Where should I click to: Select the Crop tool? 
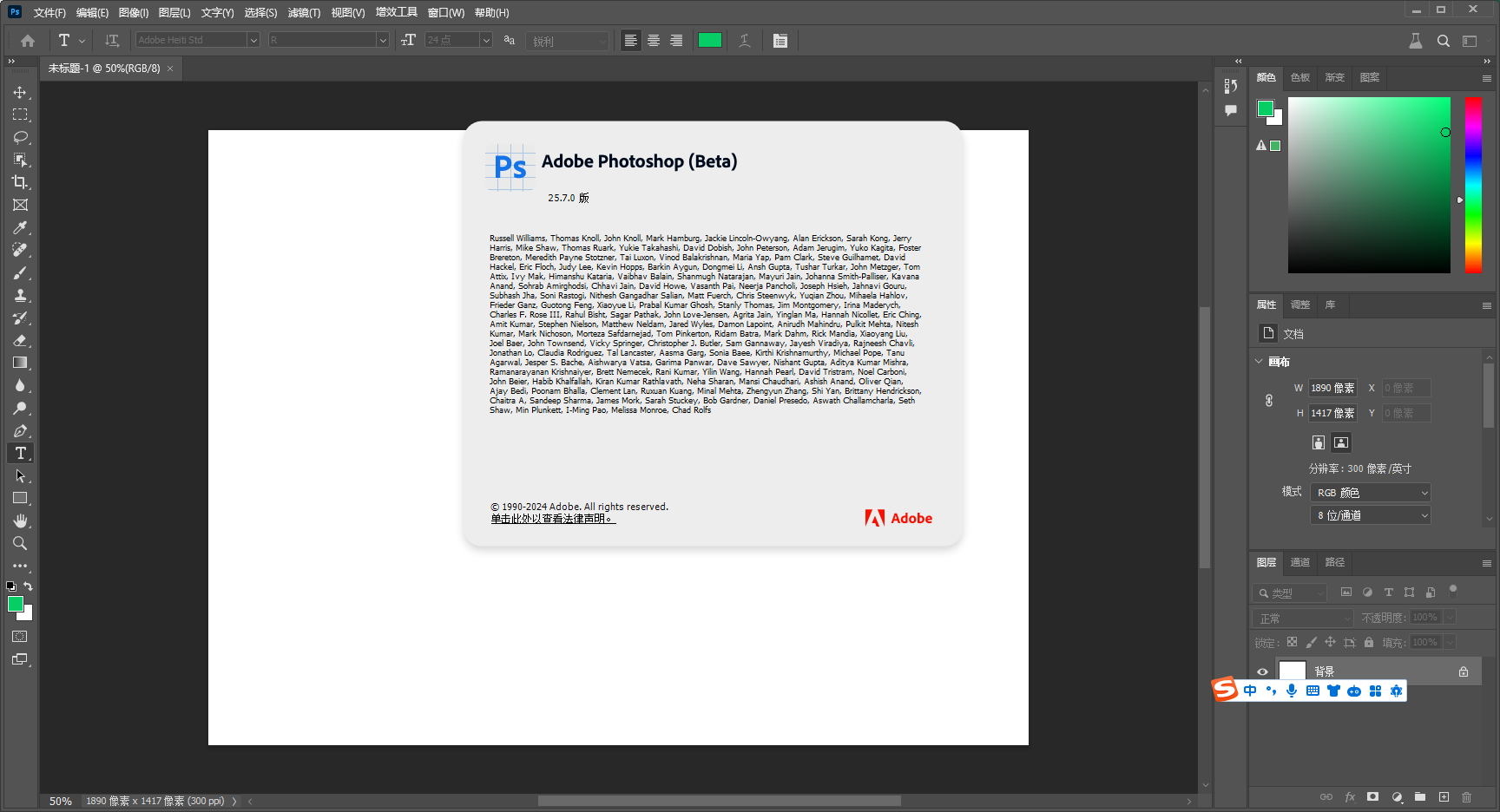pos(20,182)
